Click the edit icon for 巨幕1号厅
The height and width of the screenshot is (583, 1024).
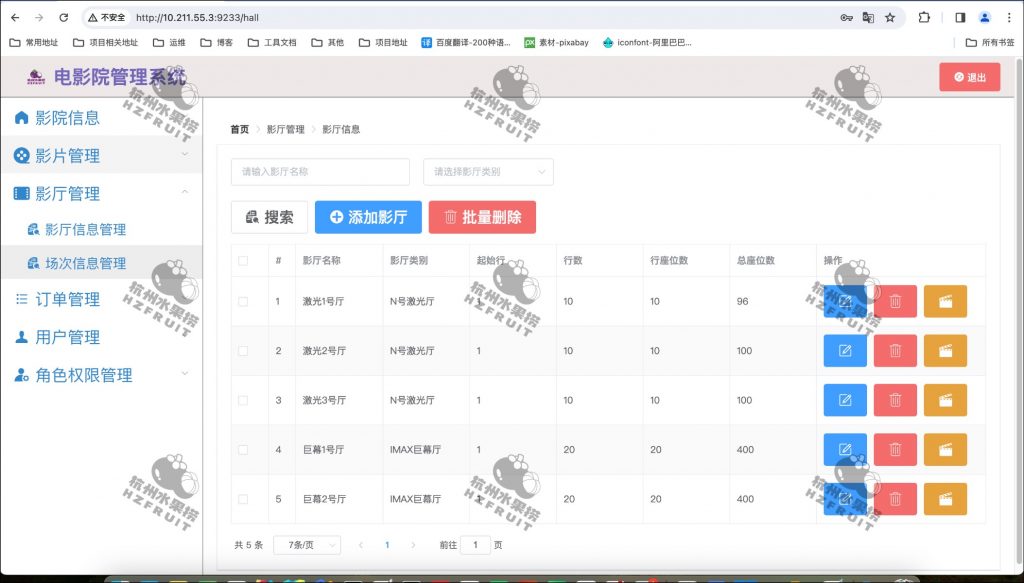click(x=845, y=449)
